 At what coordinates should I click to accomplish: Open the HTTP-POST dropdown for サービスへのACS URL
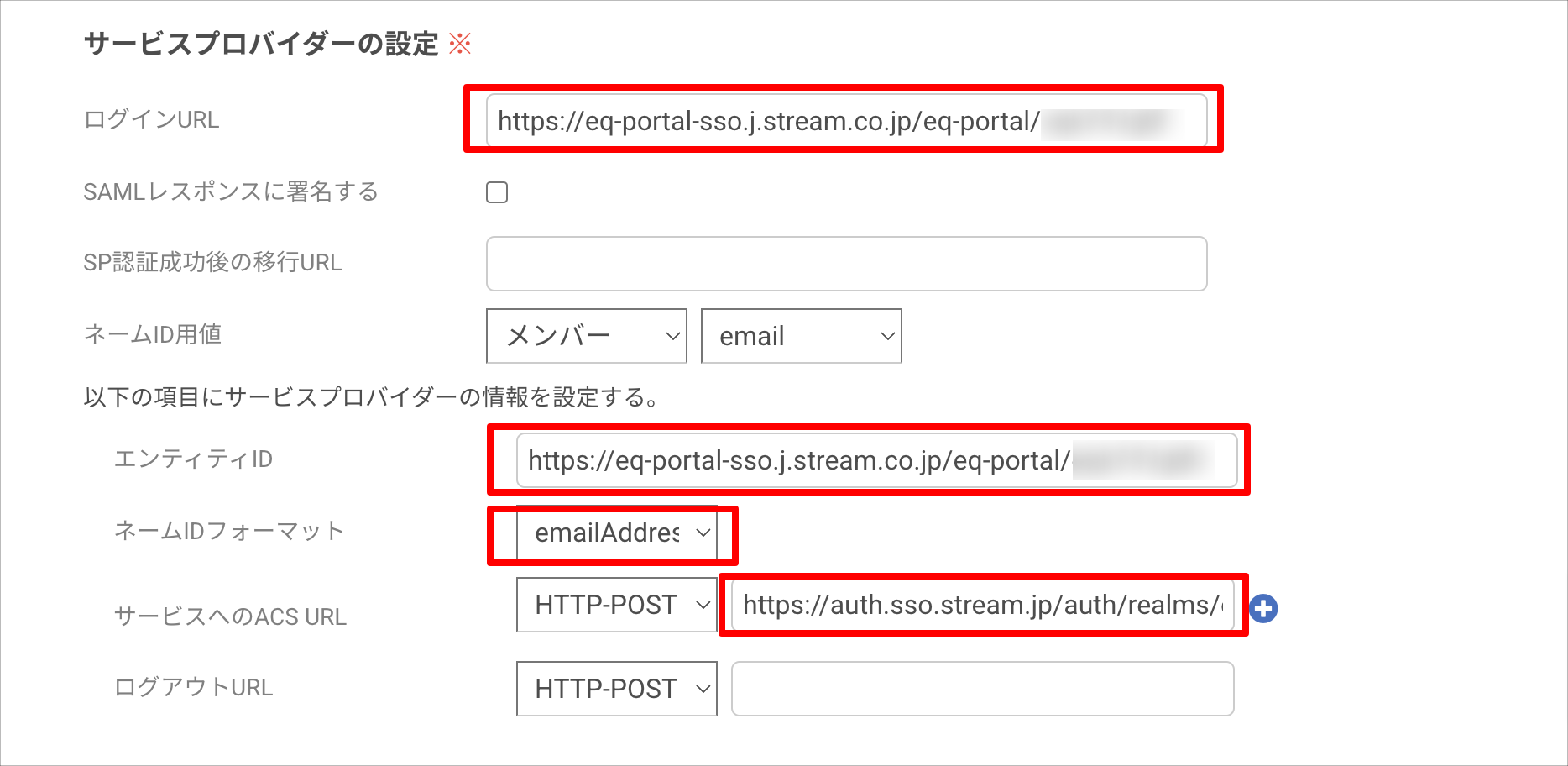[x=617, y=605]
